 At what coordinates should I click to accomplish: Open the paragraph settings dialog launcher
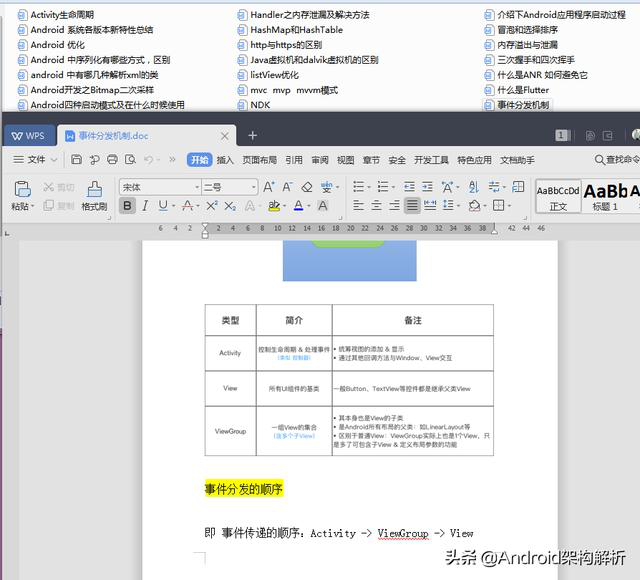tap(525, 218)
